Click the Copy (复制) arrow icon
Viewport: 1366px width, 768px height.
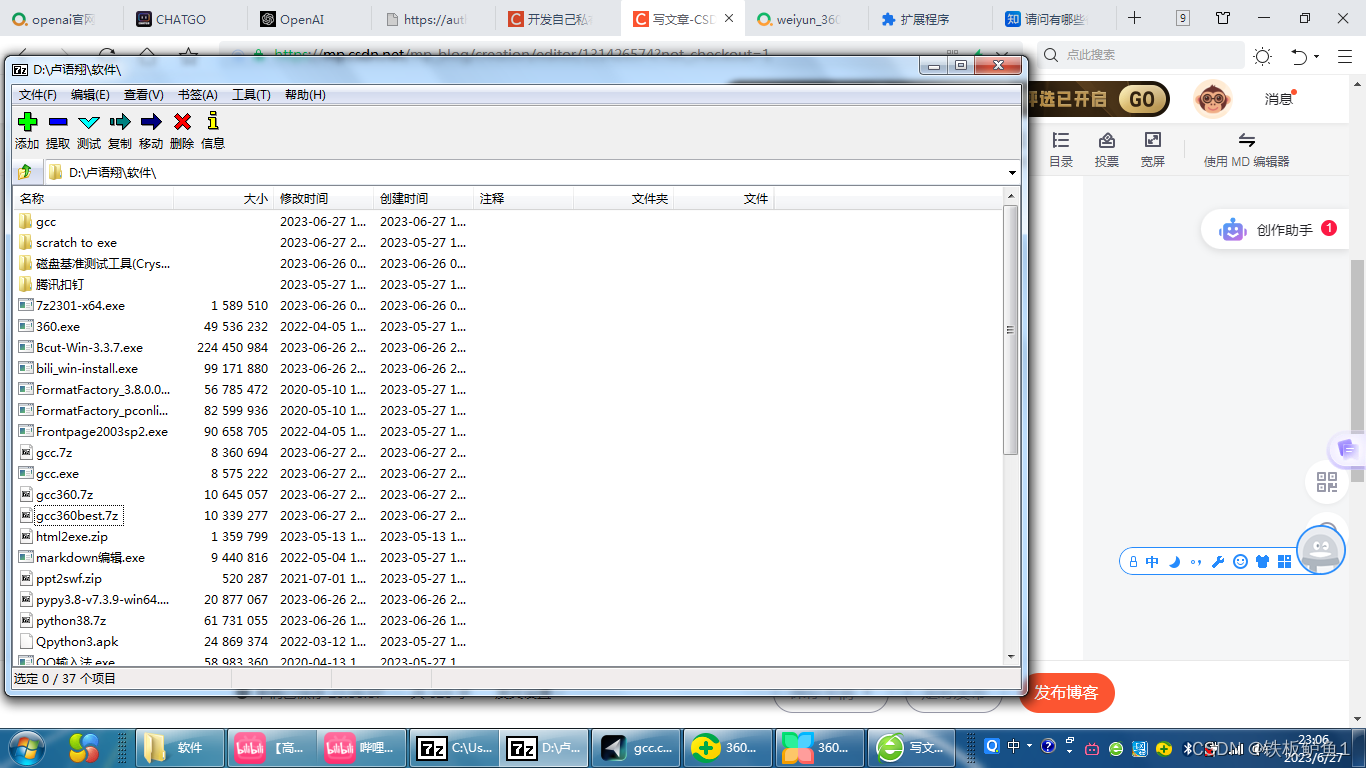tap(120, 121)
